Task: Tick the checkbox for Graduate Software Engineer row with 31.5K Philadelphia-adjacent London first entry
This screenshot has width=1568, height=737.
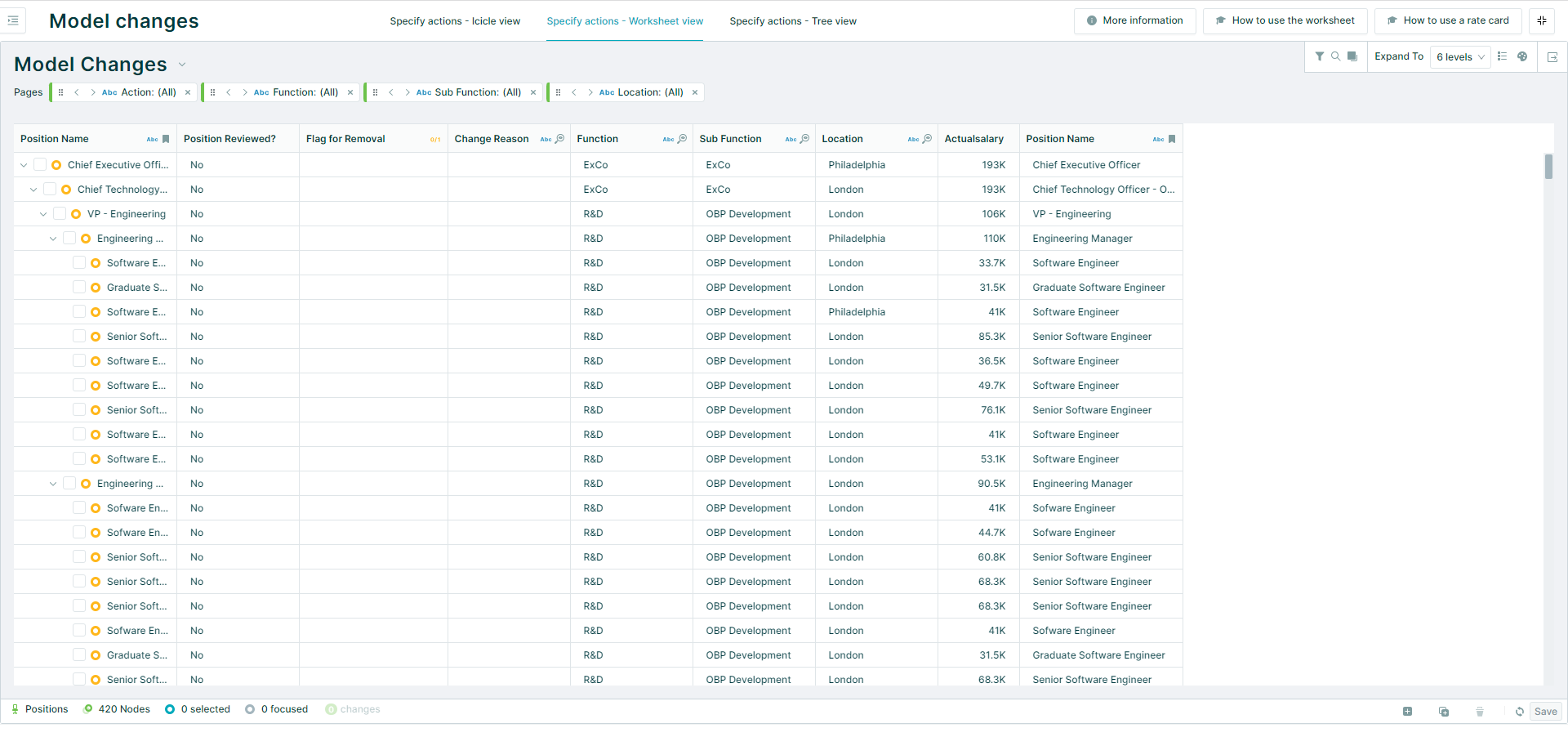Action: pos(79,288)
